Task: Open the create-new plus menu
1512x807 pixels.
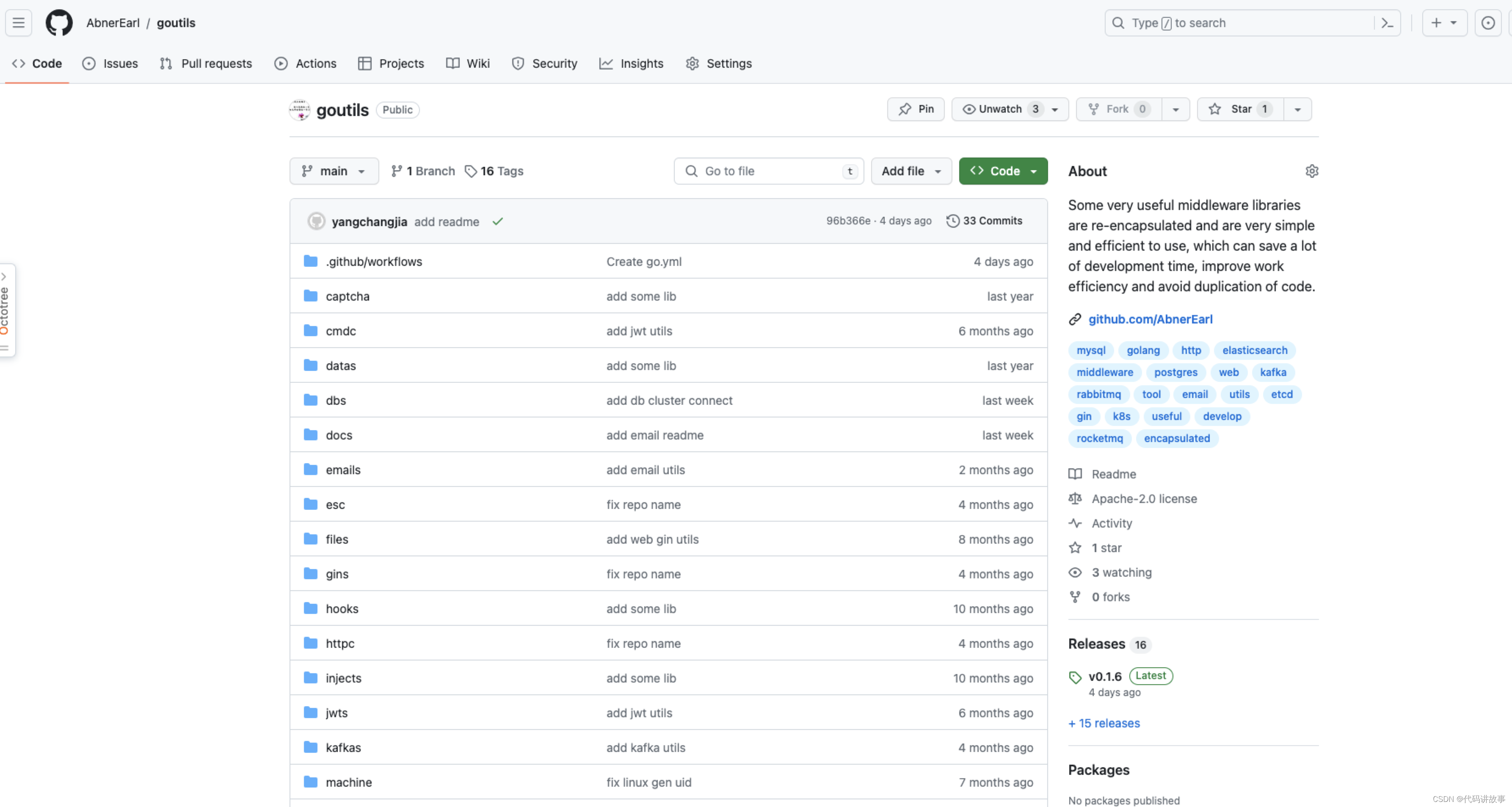Action: [1444, 23]
